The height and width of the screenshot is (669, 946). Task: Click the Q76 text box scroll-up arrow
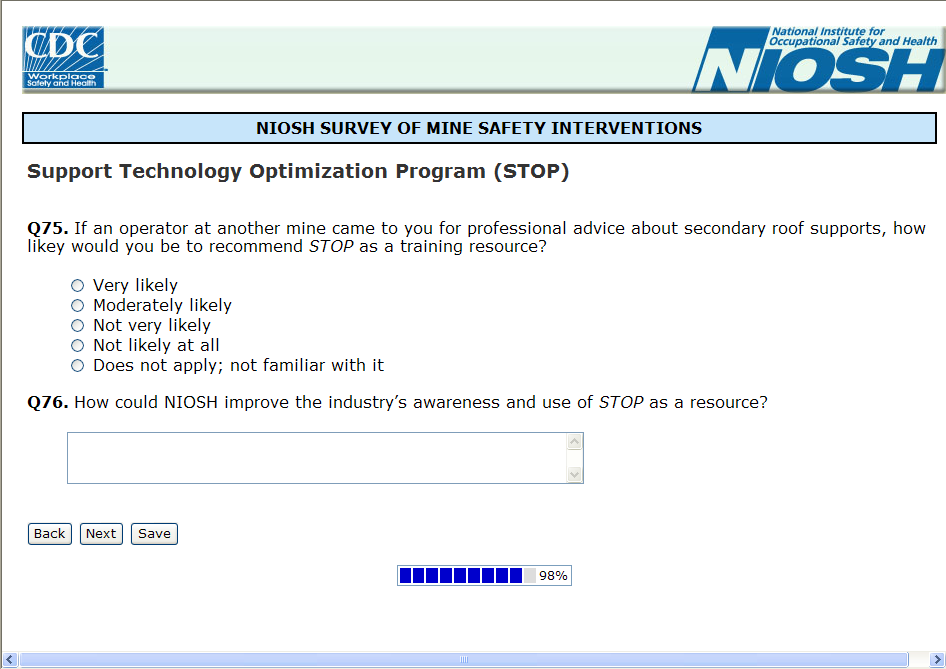[574, 442]
